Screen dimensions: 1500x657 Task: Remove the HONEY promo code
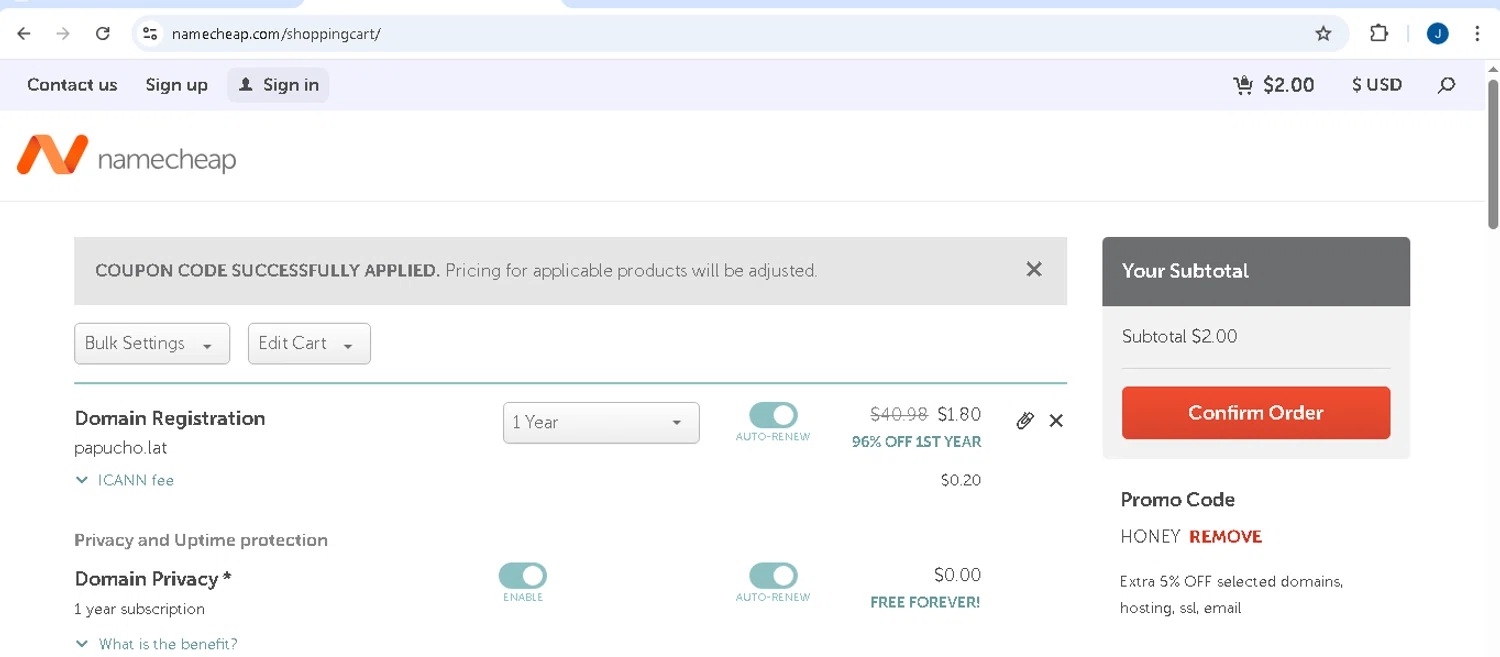click(1225, 537)
